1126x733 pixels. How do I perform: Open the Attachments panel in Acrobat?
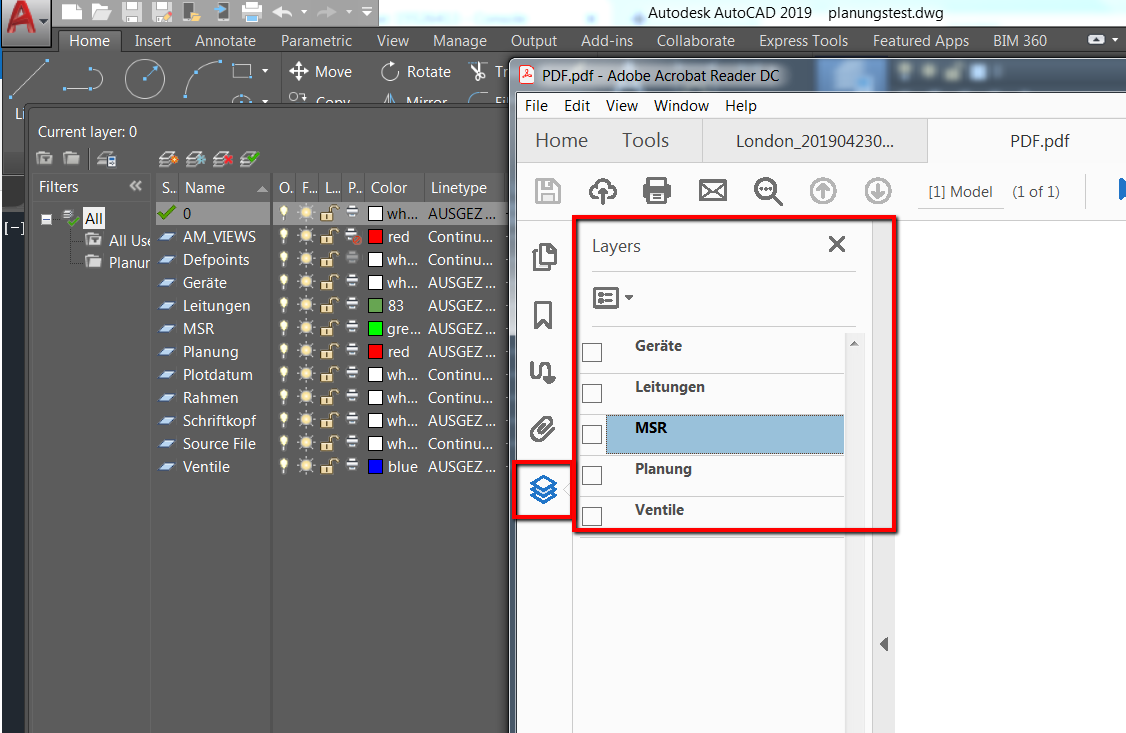point(543,430)
